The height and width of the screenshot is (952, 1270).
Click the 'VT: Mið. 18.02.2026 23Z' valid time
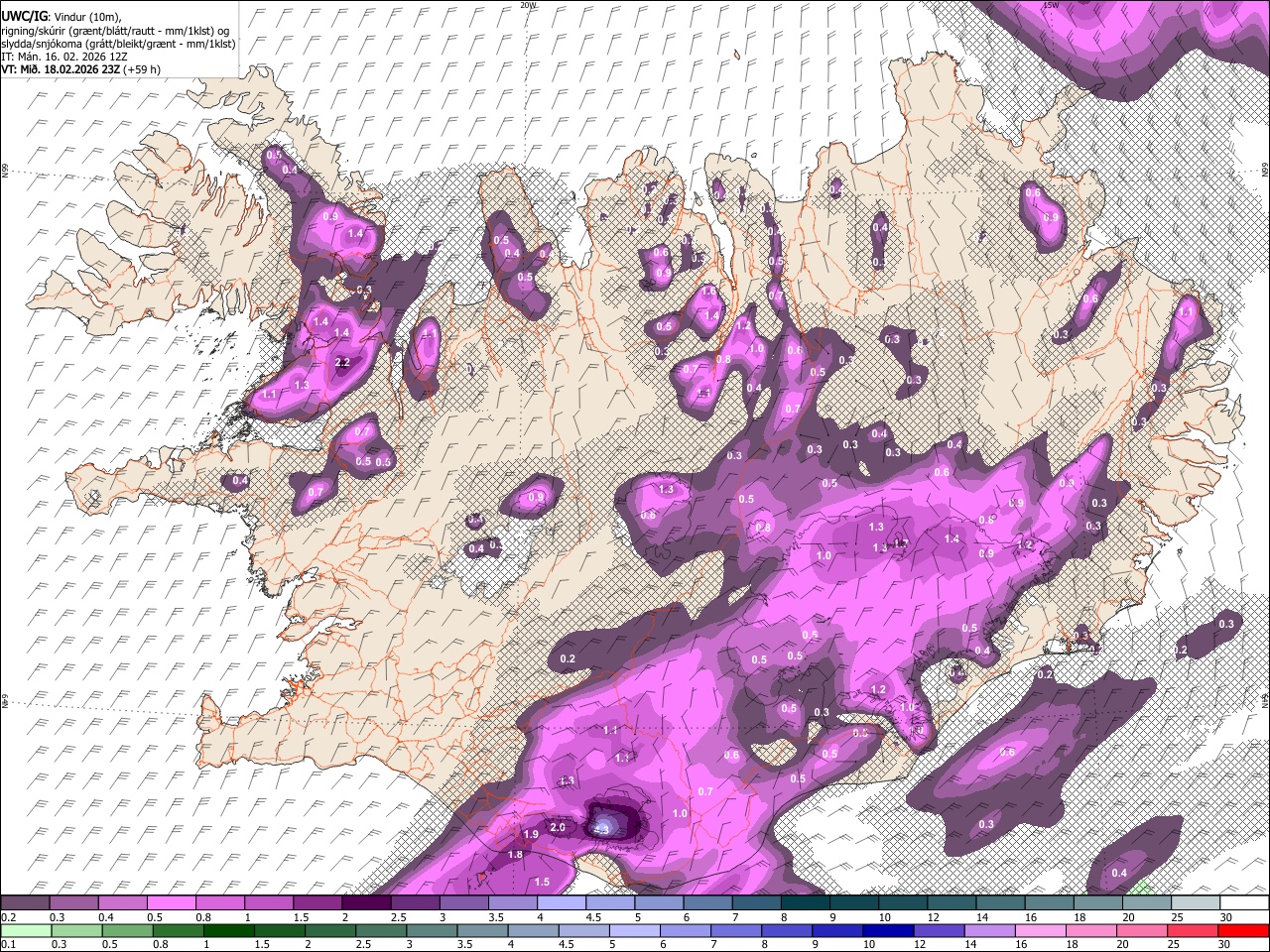[x=61, y=69]
